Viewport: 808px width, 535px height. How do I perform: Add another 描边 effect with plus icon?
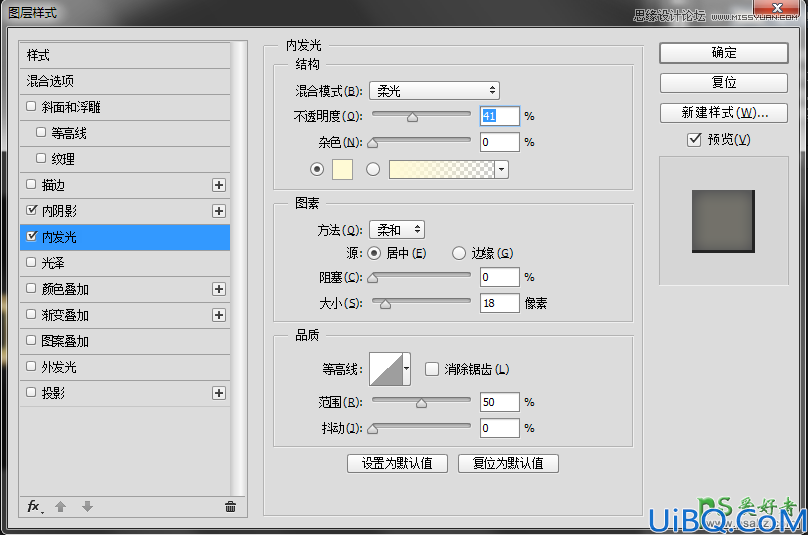[x=218, y=185]
